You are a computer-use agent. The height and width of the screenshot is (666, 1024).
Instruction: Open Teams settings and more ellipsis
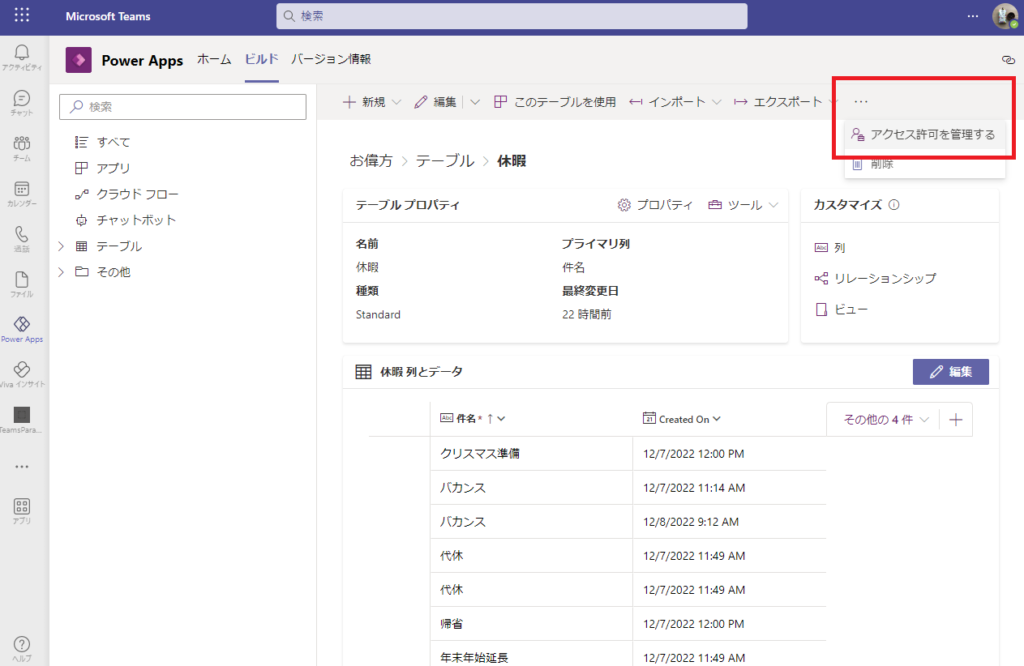click(x=972, y=16)
